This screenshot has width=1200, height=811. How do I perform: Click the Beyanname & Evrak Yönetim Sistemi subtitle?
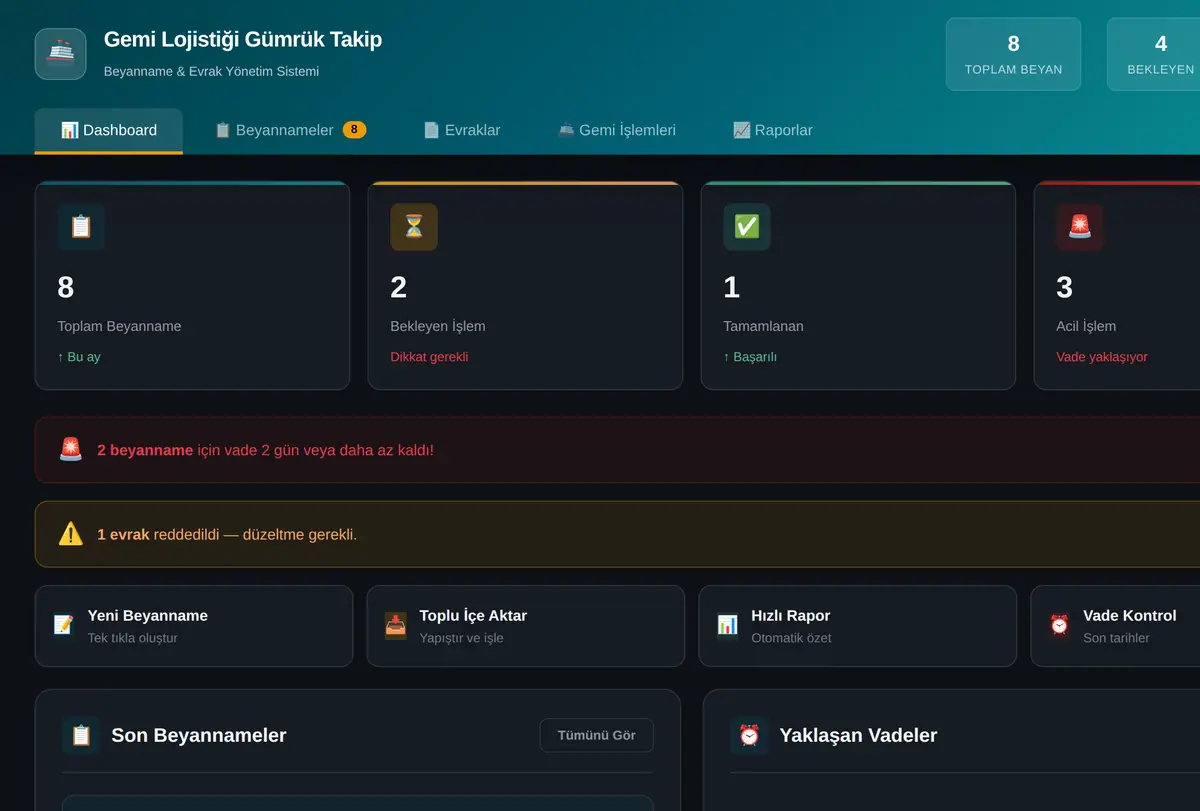coord(211,72)
